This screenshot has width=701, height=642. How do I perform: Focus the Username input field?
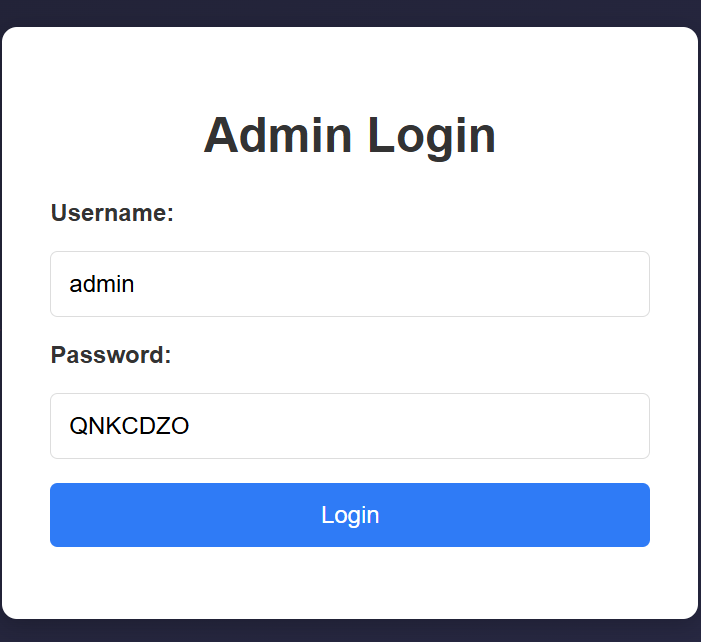point(350,284)
